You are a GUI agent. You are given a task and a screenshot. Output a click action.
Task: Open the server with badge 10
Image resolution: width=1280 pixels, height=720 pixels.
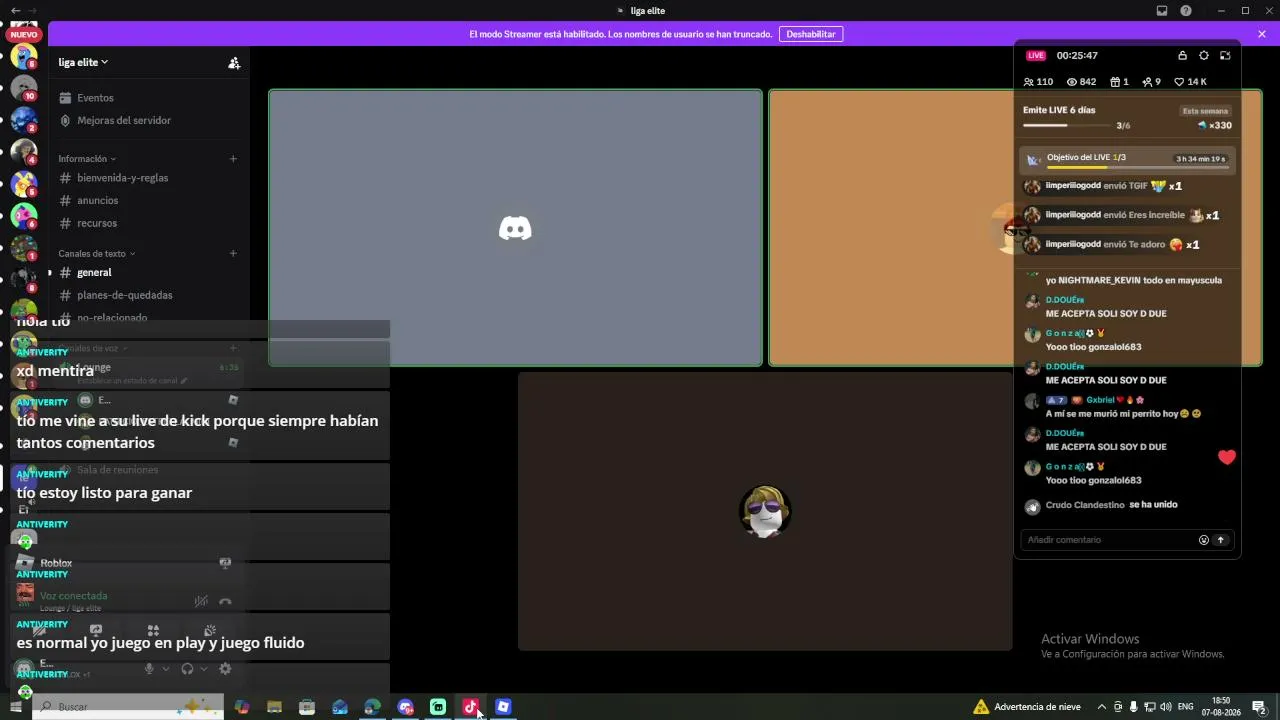[24, 88]
